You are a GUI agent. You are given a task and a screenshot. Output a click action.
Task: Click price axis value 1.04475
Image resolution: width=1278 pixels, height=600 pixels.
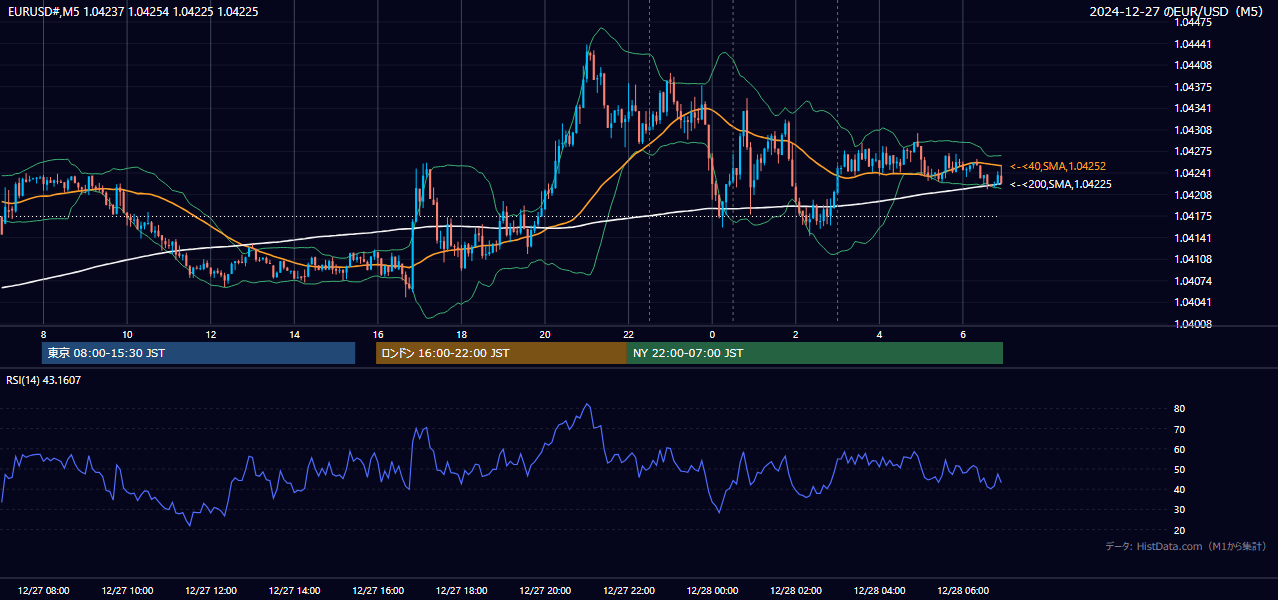click(1193, 21)
